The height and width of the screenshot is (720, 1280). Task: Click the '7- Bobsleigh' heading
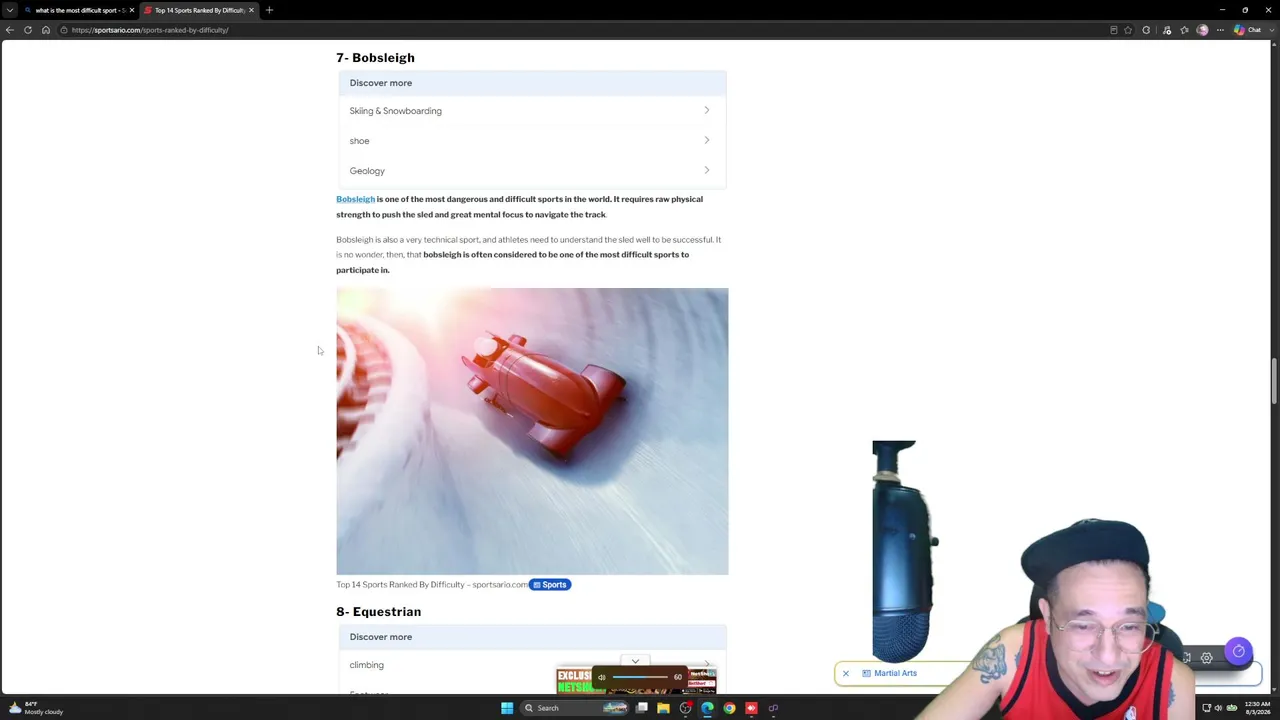[375, 58]
